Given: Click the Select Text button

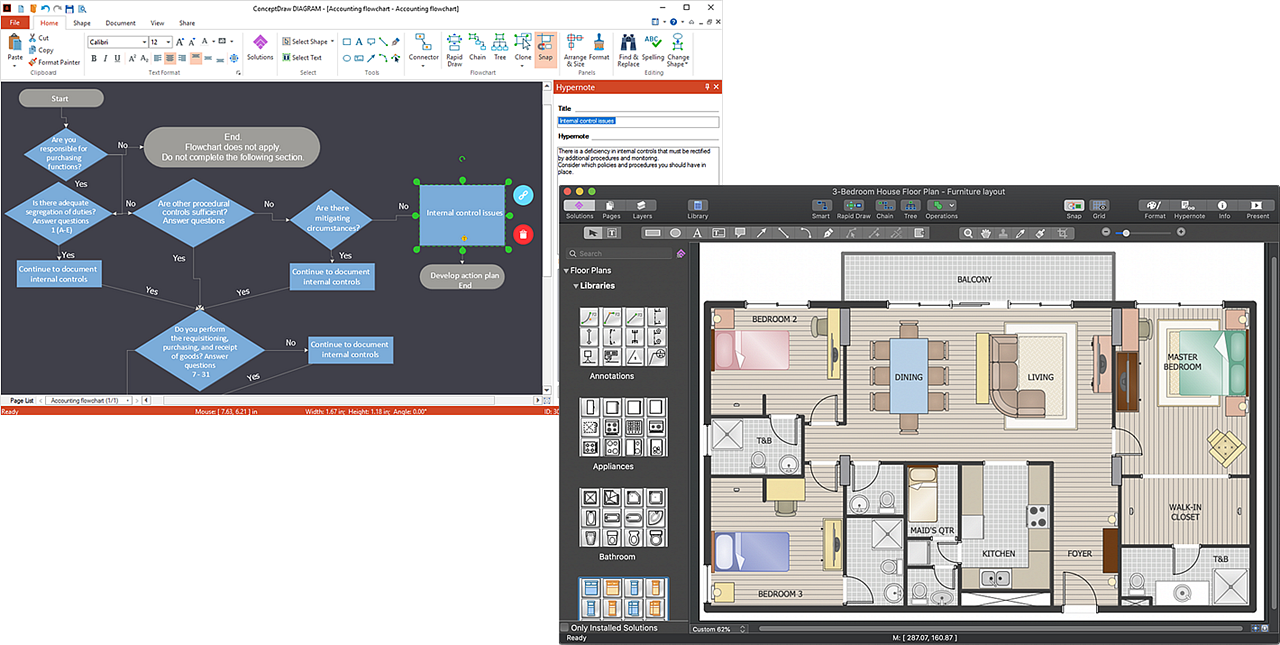Looking at the screenshot, I should coord(301,58).
